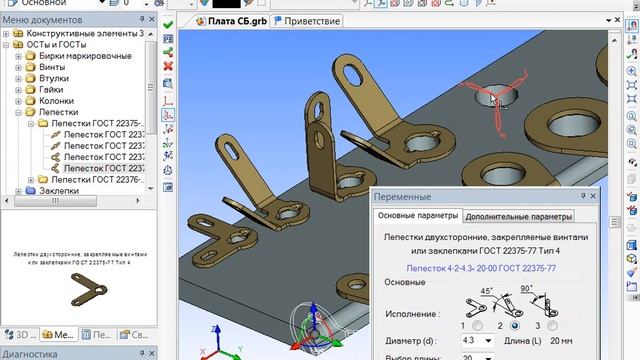Close the Меню документов panel
This screenshot has height=360, width=640.
152,19
